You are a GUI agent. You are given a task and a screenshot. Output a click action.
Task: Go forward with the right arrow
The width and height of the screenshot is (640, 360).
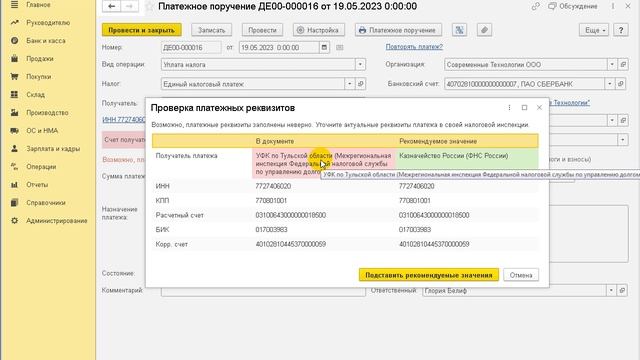(x=129, y=6)
